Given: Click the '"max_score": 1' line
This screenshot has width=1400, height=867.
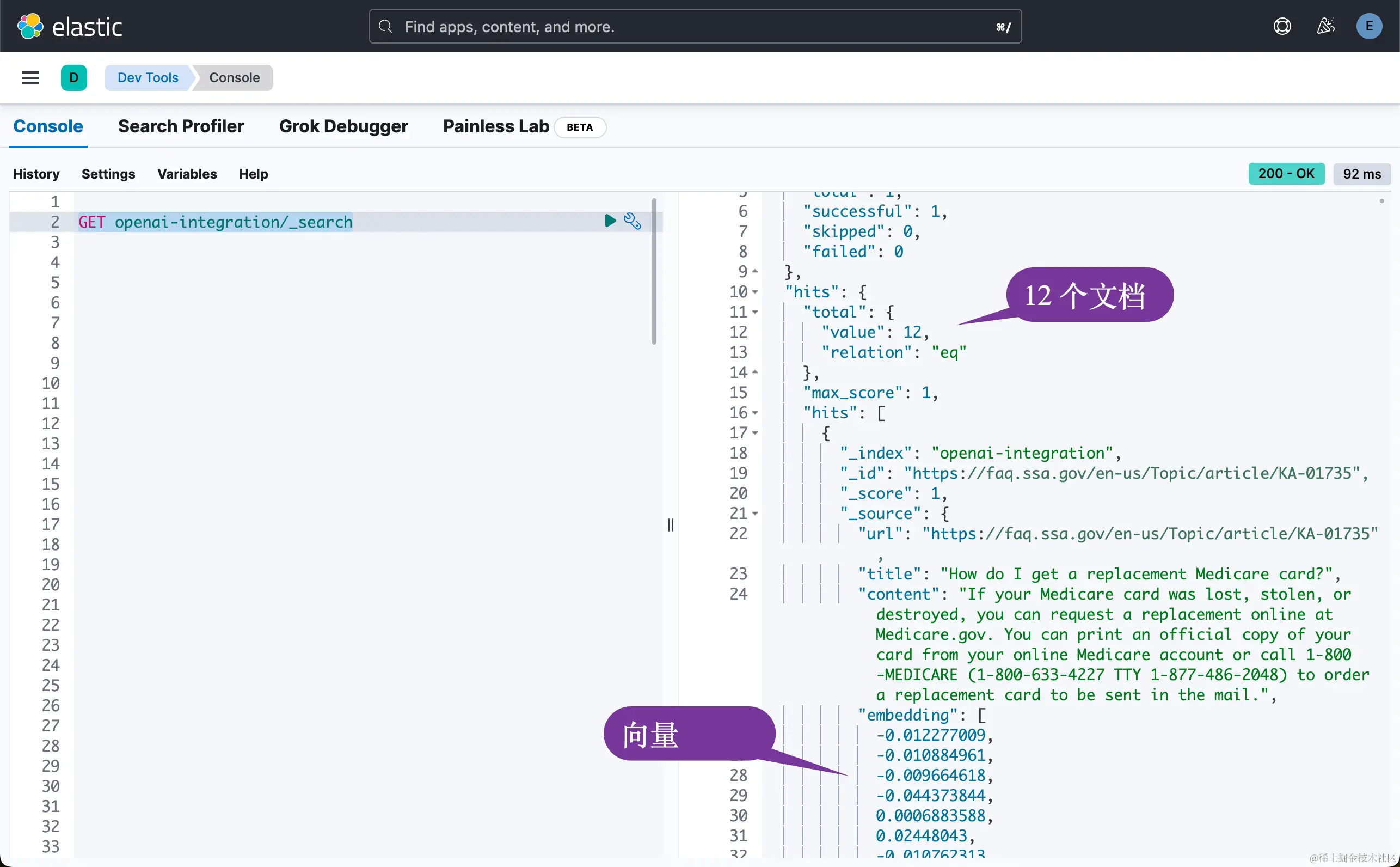Looking at the screenshot, I should coord(870,393).
